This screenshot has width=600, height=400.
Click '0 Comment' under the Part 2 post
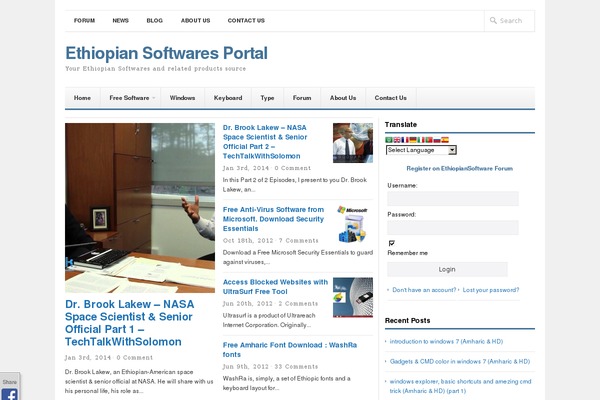point(293,168)
